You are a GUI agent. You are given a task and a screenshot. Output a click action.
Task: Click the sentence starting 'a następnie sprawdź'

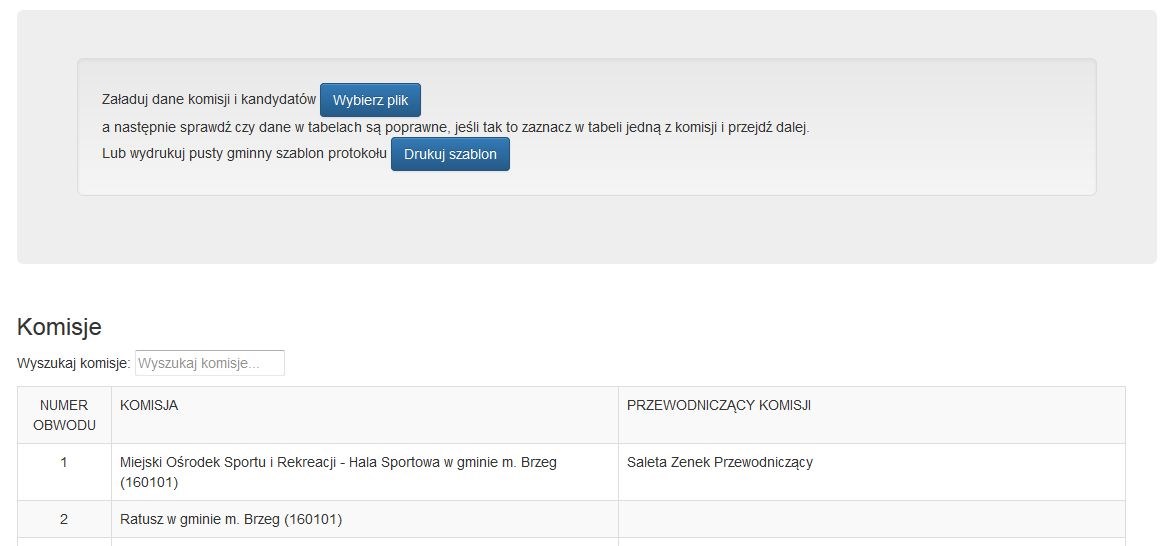(x=456, y=127)
